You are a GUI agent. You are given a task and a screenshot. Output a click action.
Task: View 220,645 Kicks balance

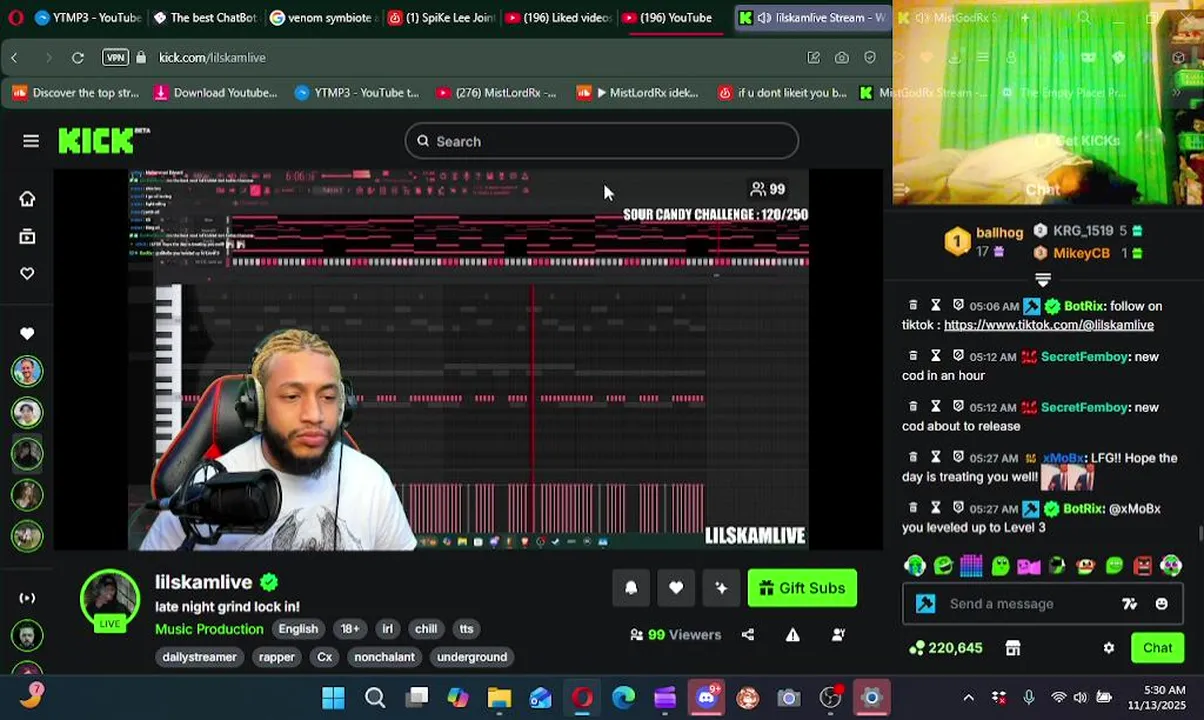tap(946, 648)
